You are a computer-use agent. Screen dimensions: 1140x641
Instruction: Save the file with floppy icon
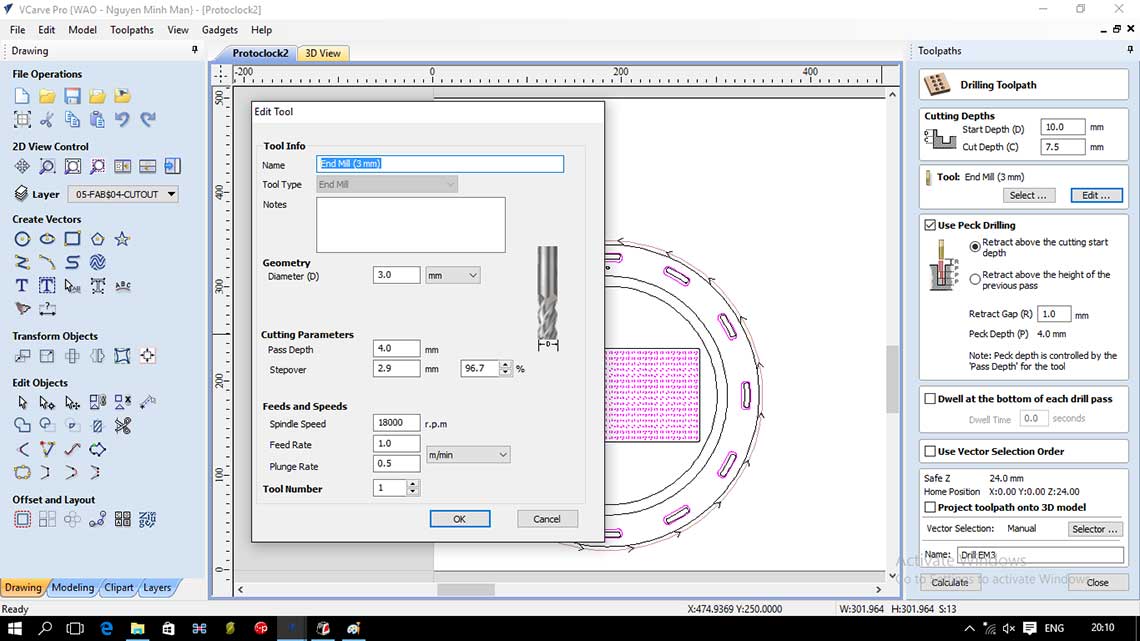coord(72,96)
